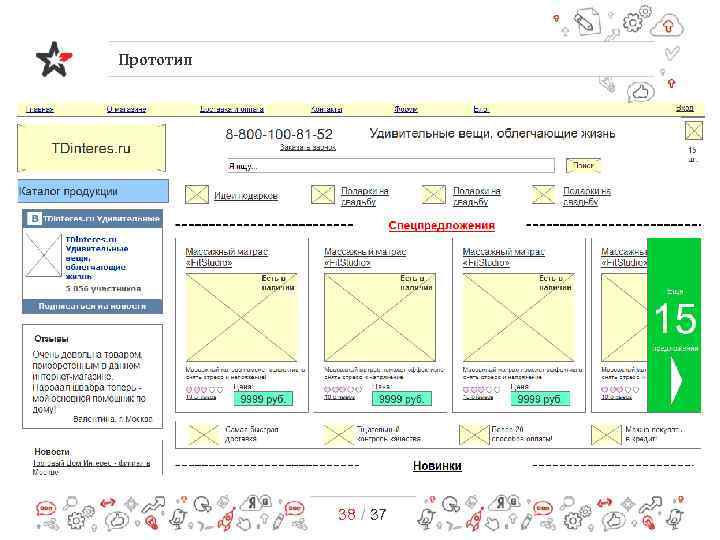Click product title partly covered by green banner
This screenshot has width=720, height=540.
point(624,257)
